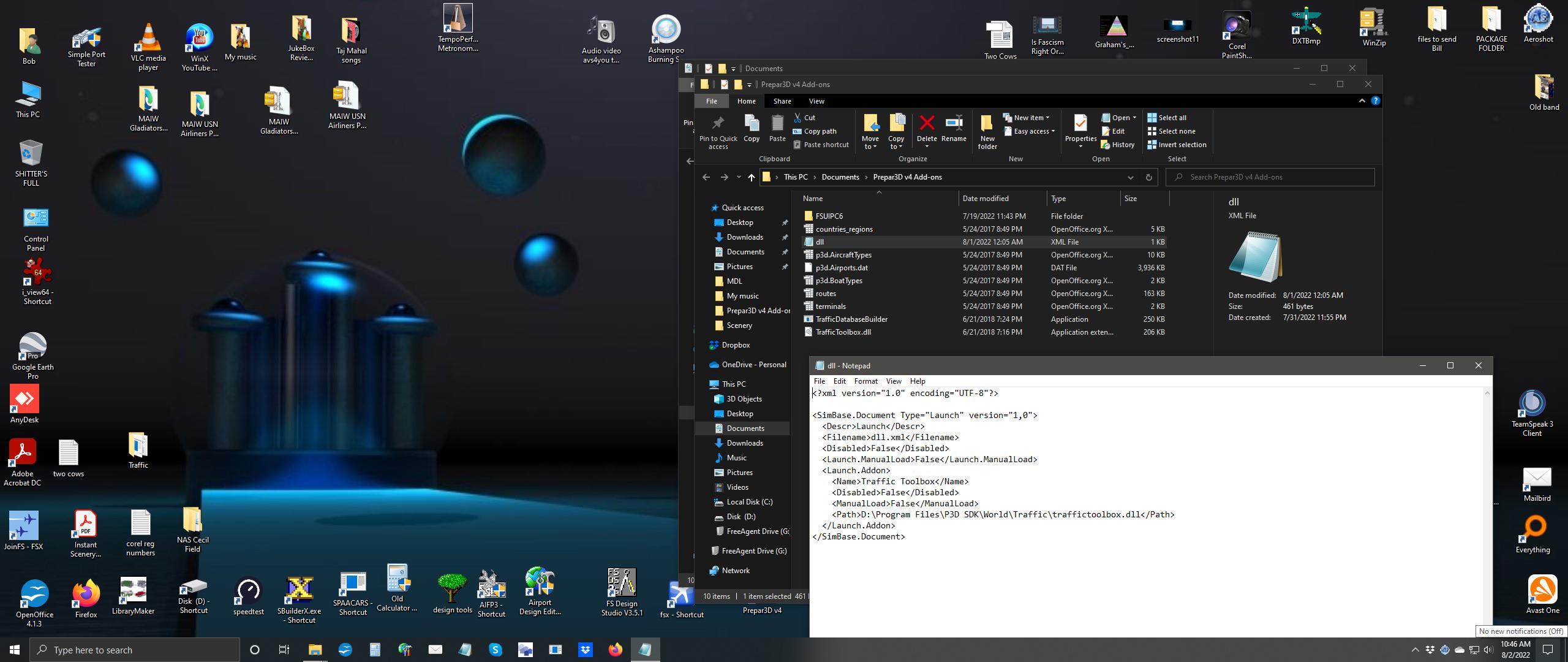The image size is (1568, 662).
Task: Click the Properties icon in the Open group
Action: point(1080,124)
